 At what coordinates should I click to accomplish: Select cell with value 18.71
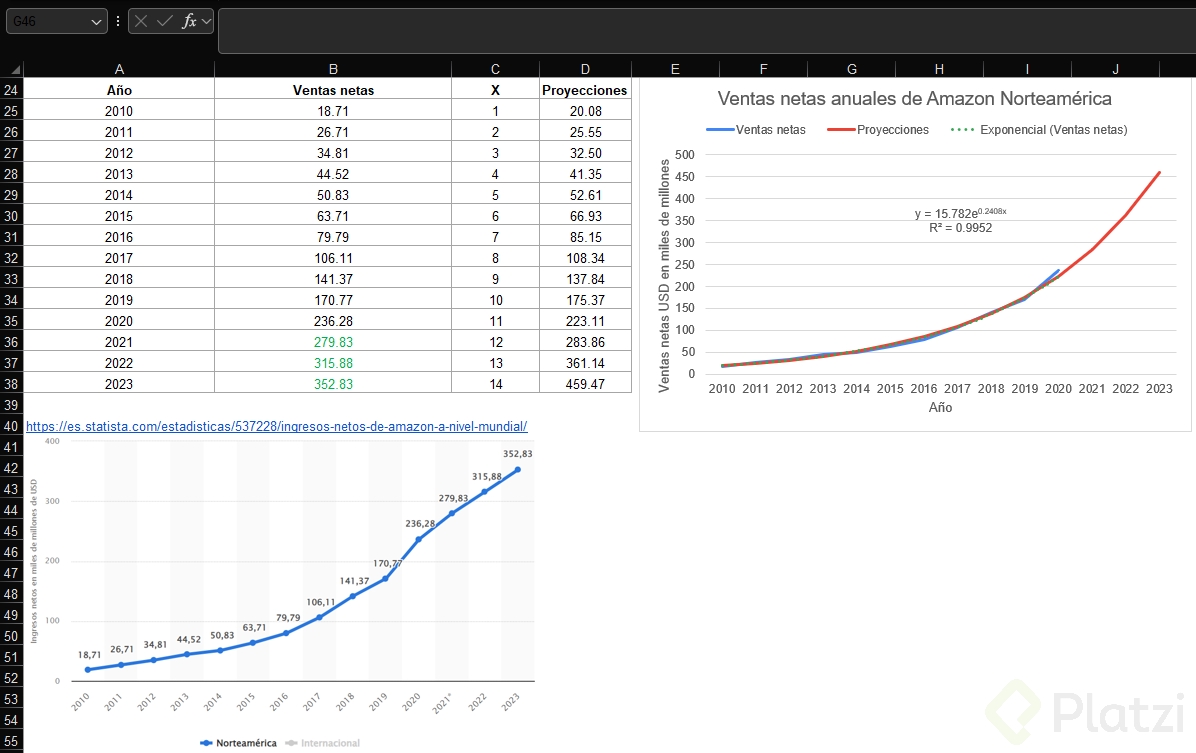(333, 111)
